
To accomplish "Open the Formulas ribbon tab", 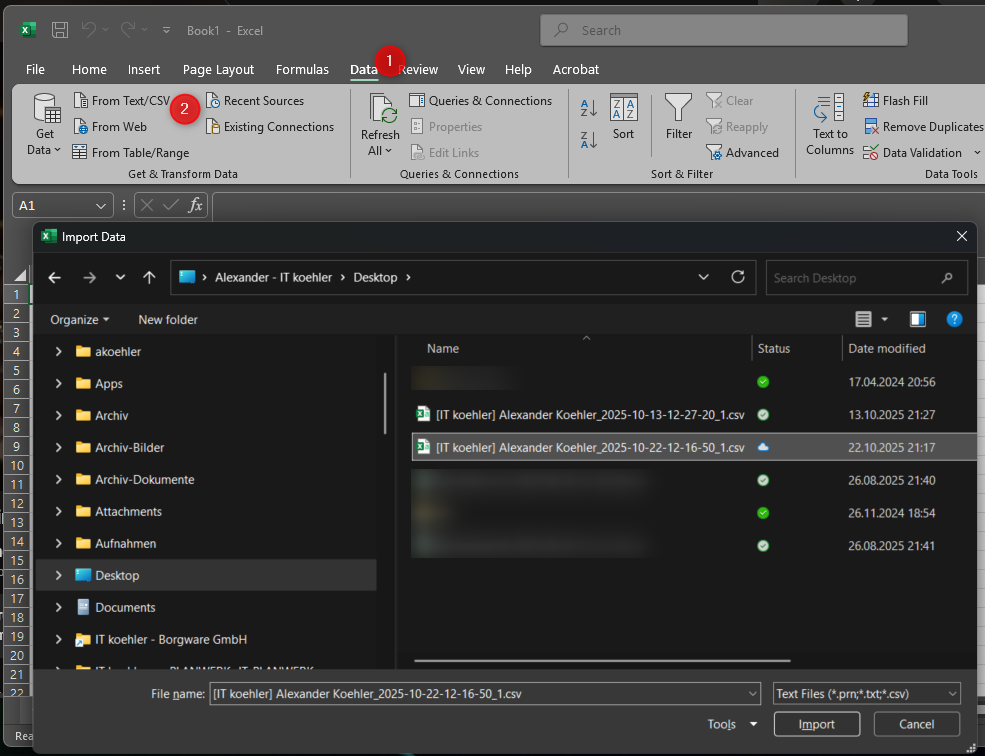I will [302, 70].
